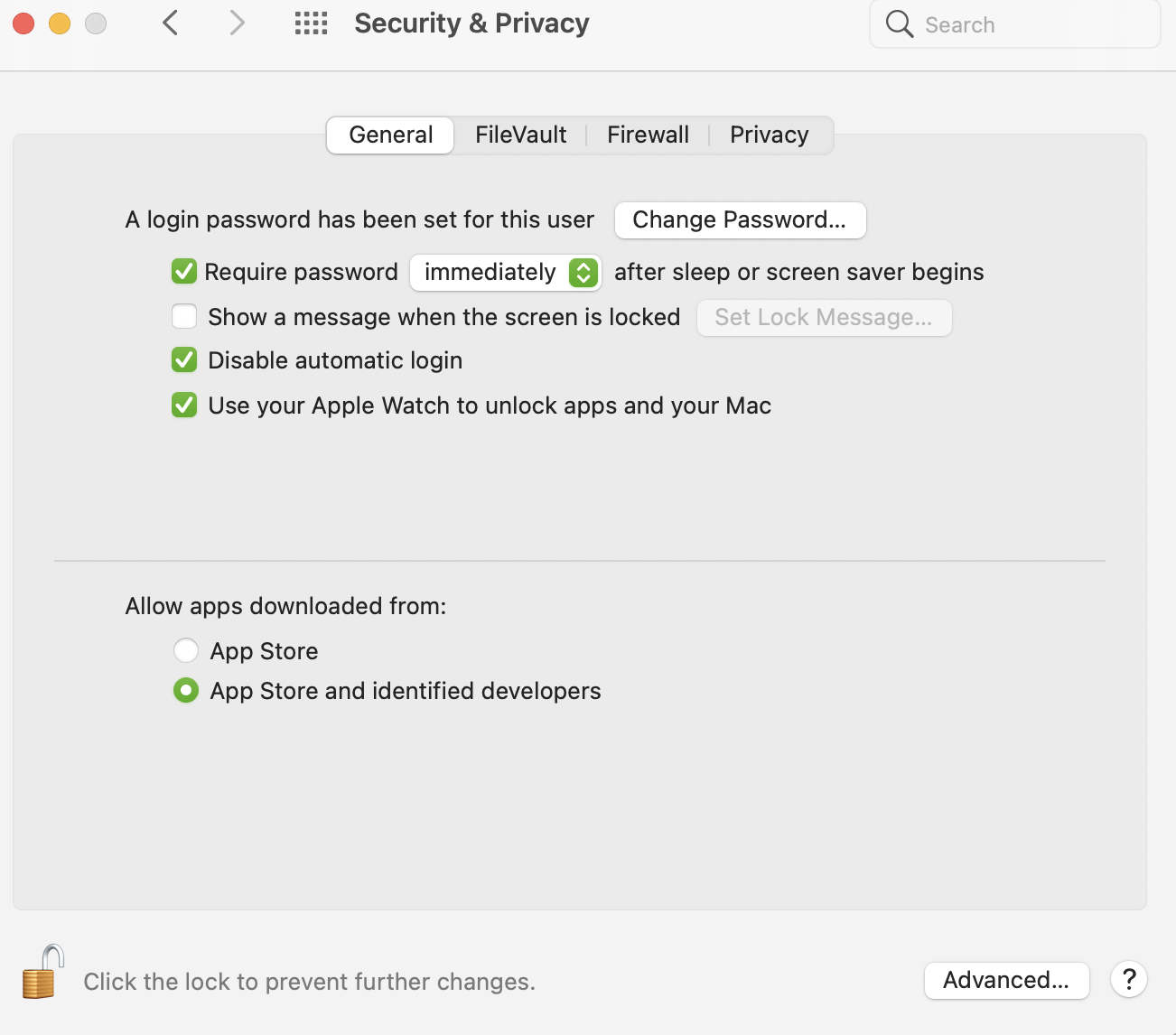
Task: Switch to the General tab
Action: click(x=390, y=135)
